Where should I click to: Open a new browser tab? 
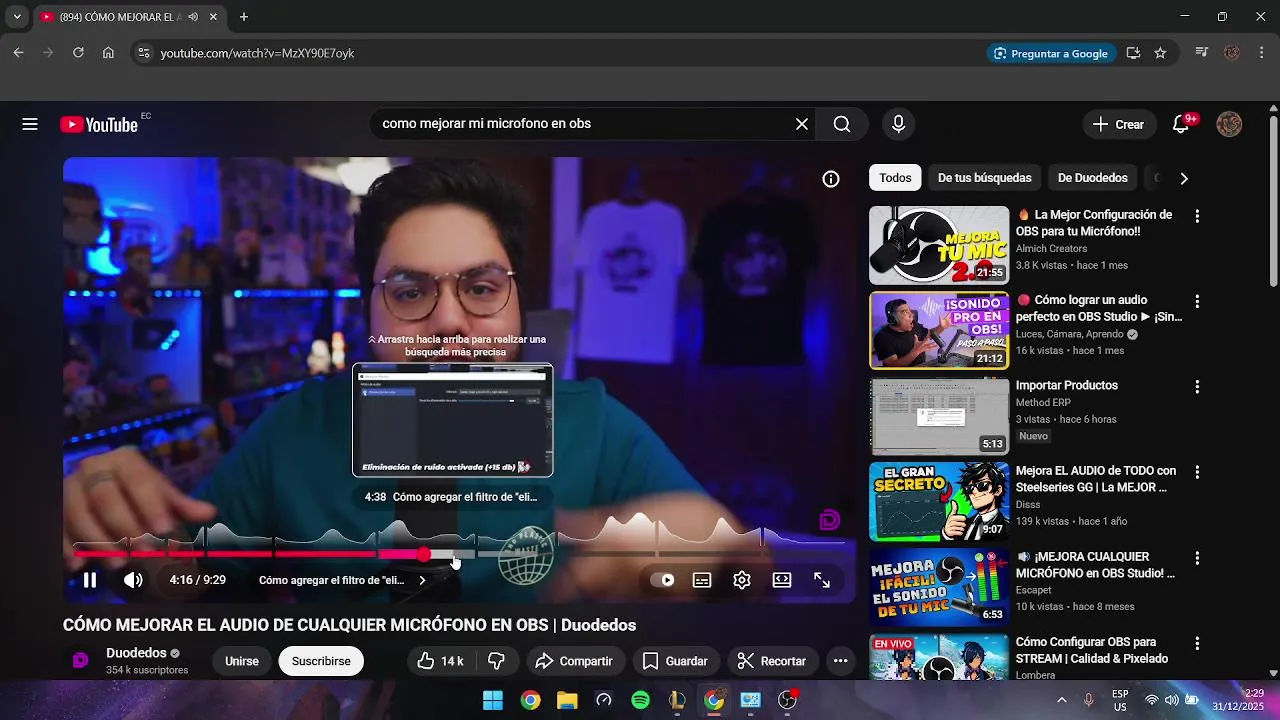243,17
